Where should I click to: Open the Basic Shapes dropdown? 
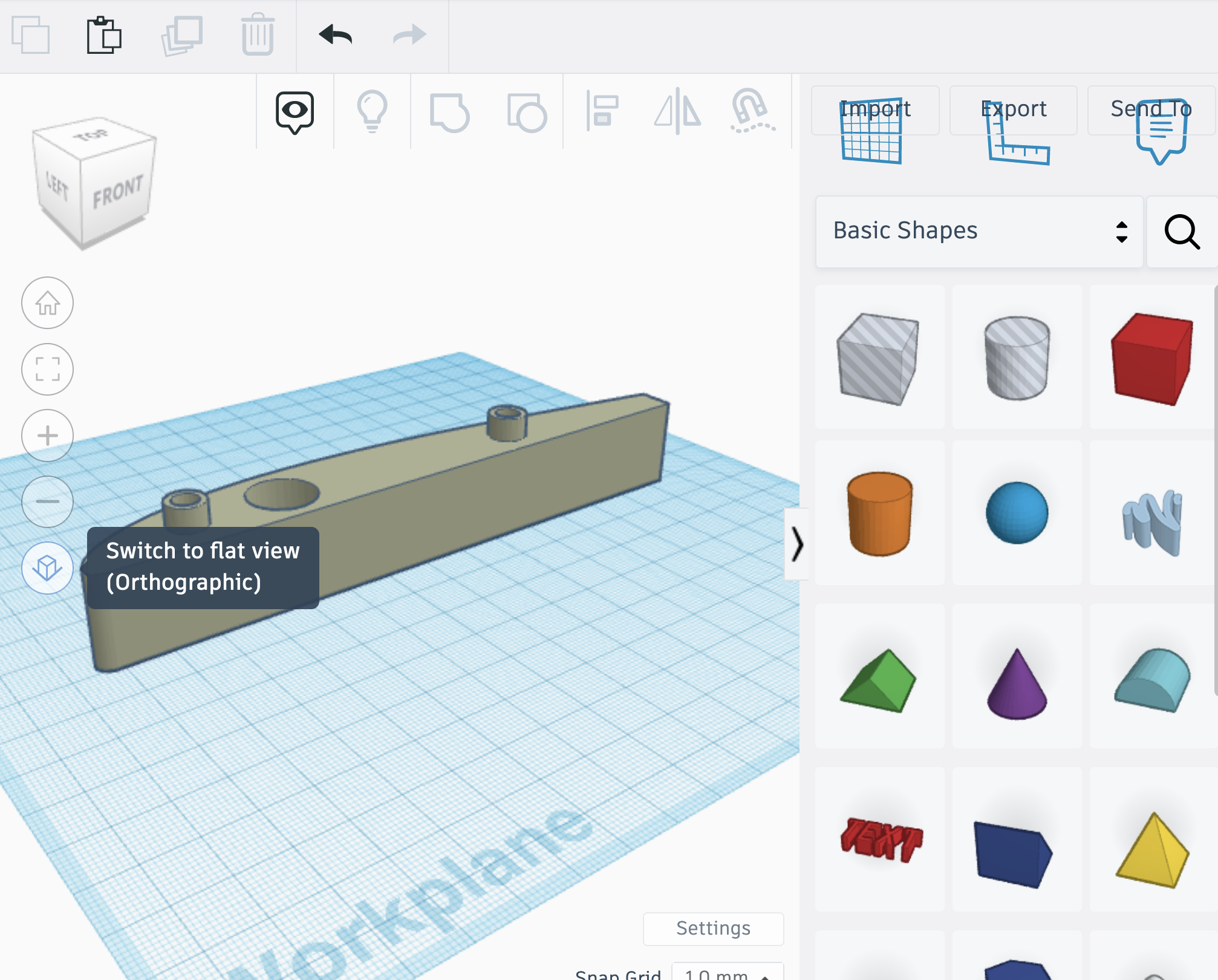979,231
